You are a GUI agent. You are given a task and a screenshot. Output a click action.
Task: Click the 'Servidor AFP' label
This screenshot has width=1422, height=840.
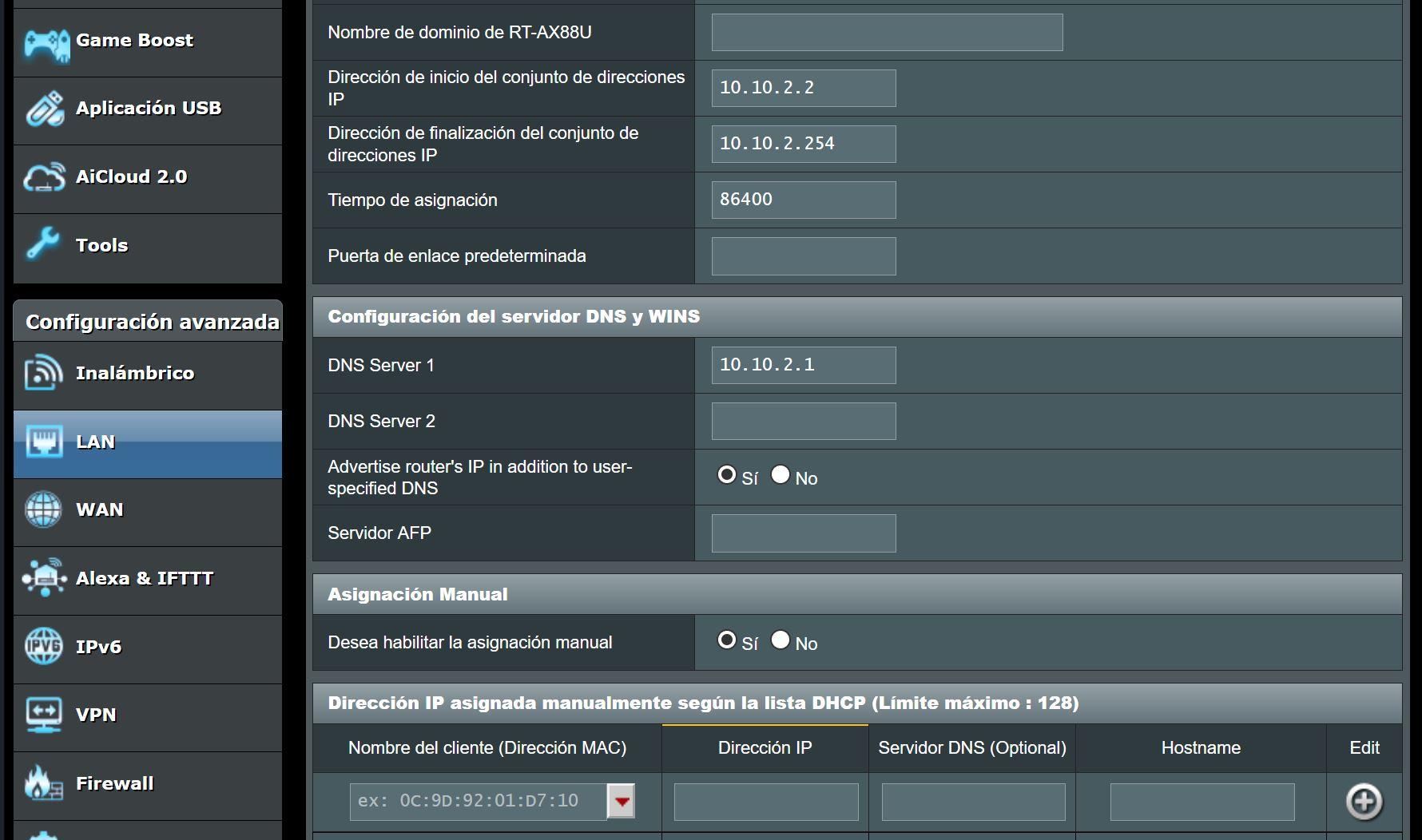click(379, 533)
